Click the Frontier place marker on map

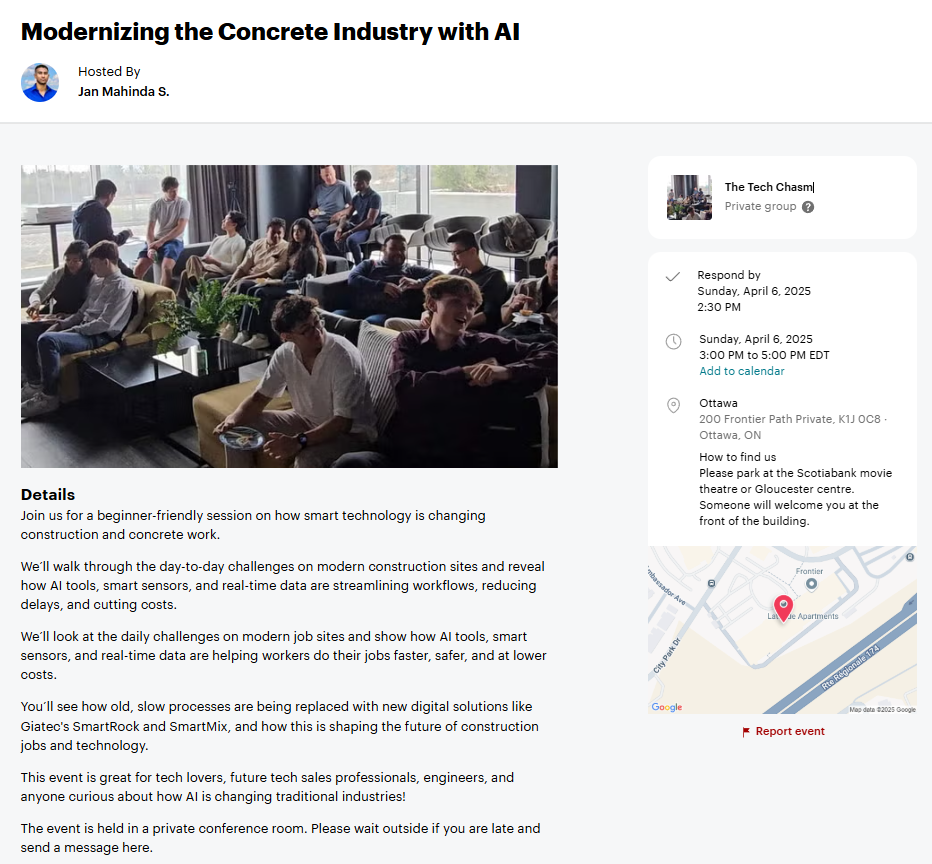pos(811,582)
